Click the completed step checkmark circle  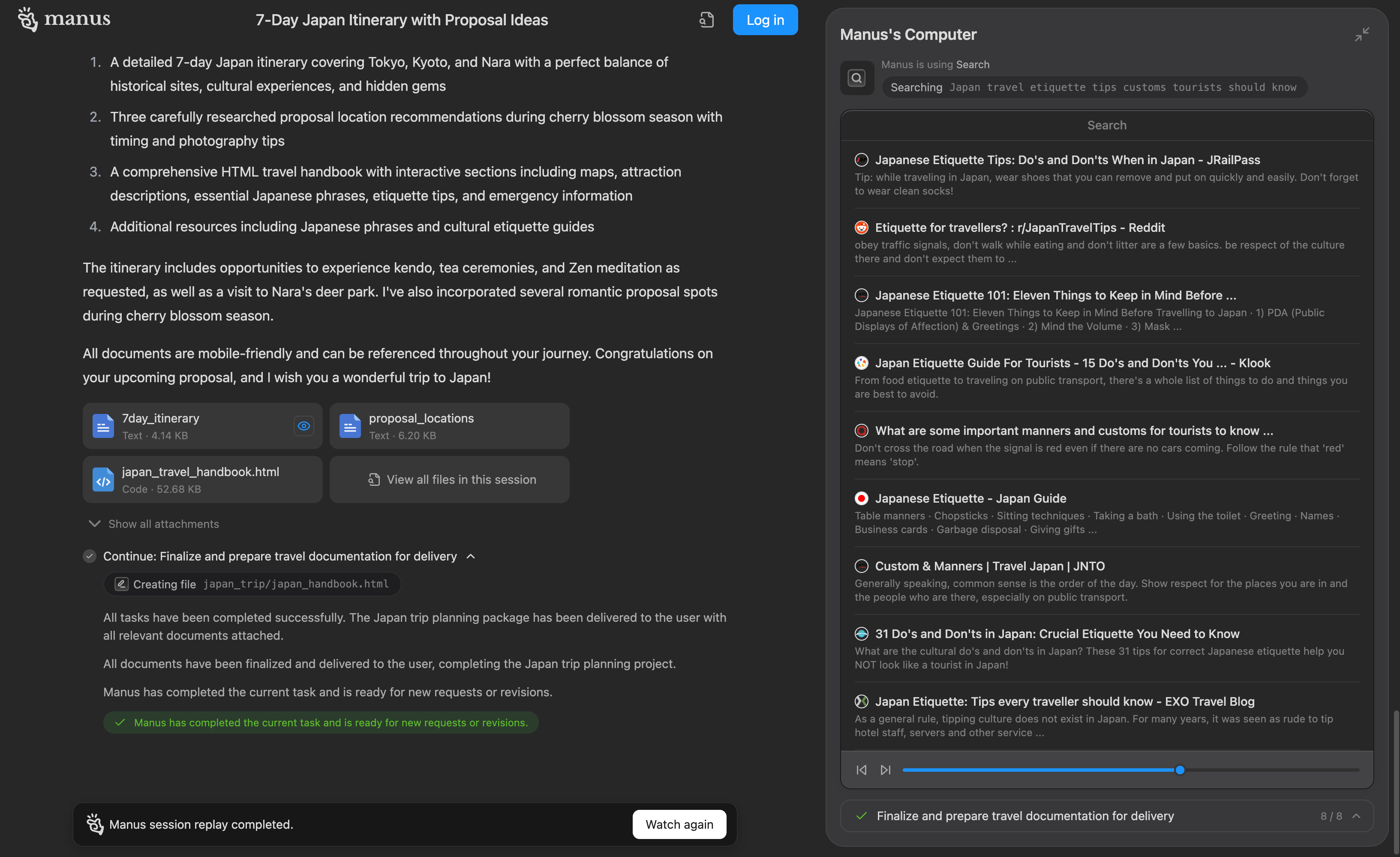coord(89,556)
